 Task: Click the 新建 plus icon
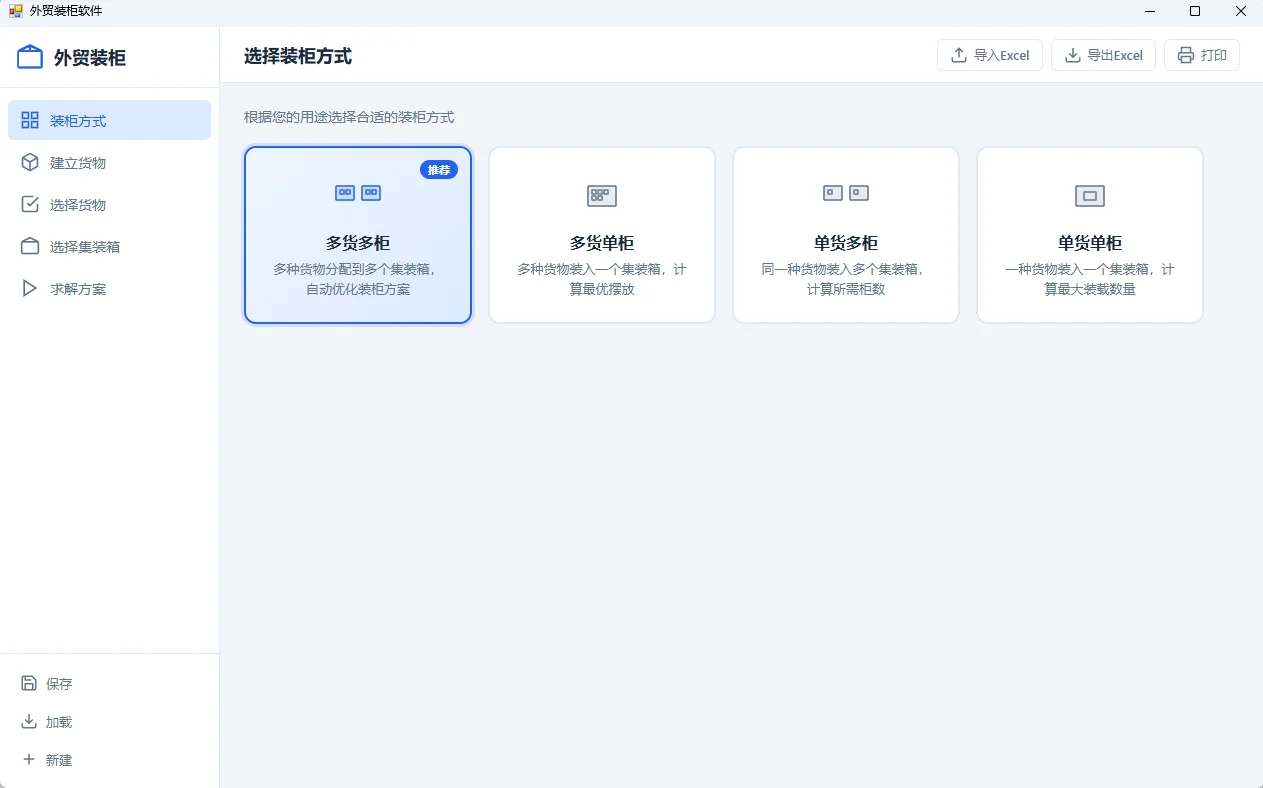tap(29, 759)
